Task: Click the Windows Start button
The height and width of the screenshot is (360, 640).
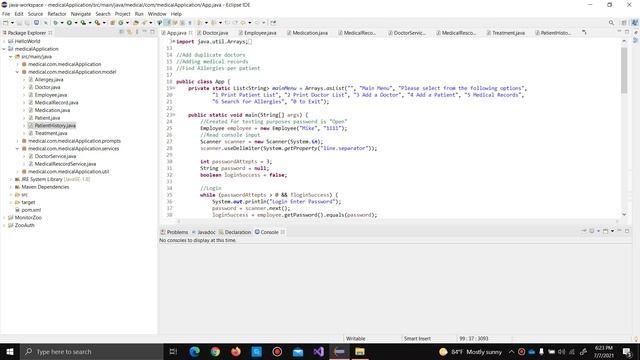Action: pos(10,351)
